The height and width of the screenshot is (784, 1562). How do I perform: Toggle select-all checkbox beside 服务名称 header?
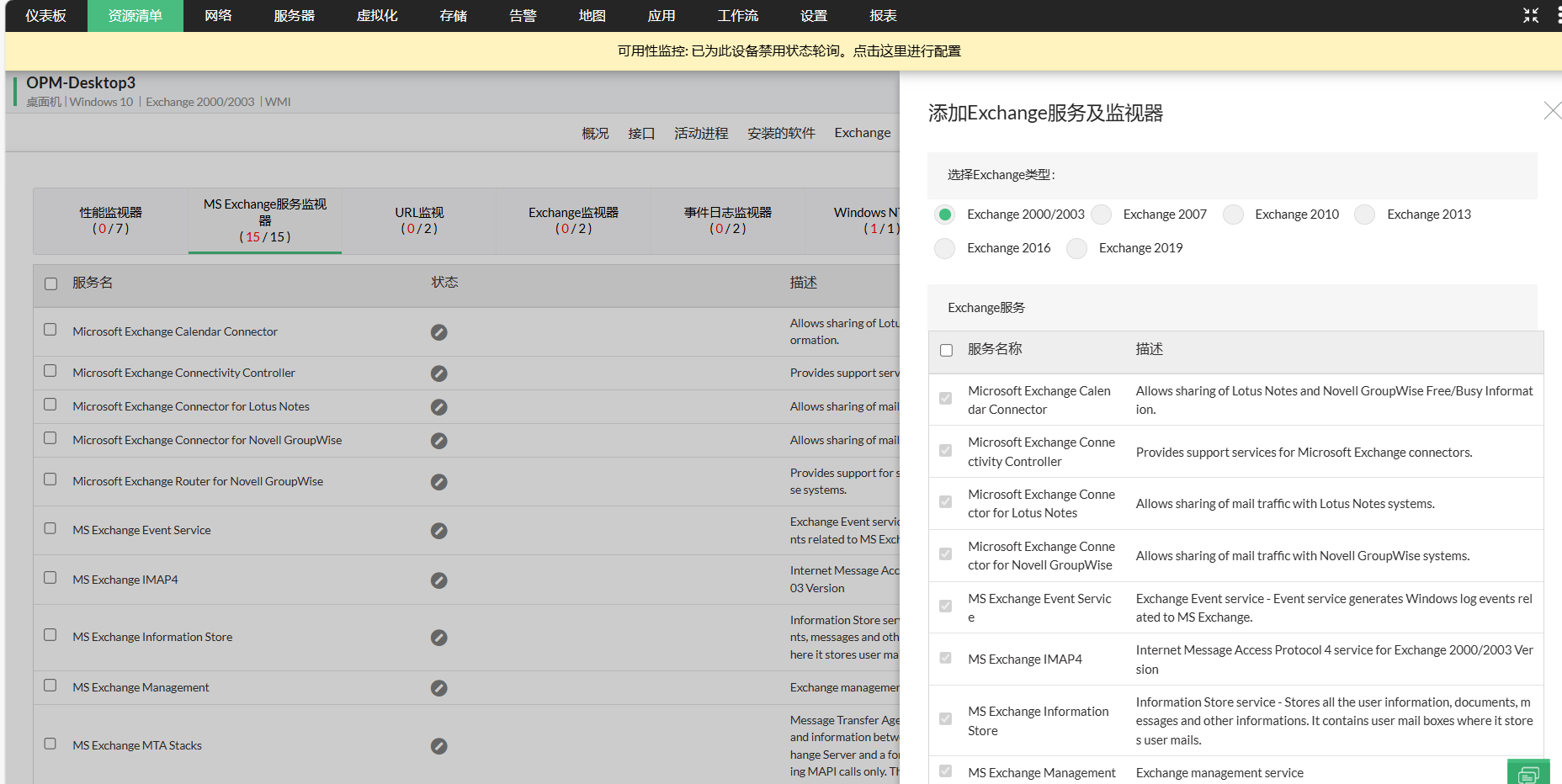pyautogui.click(x=946, y=350)
